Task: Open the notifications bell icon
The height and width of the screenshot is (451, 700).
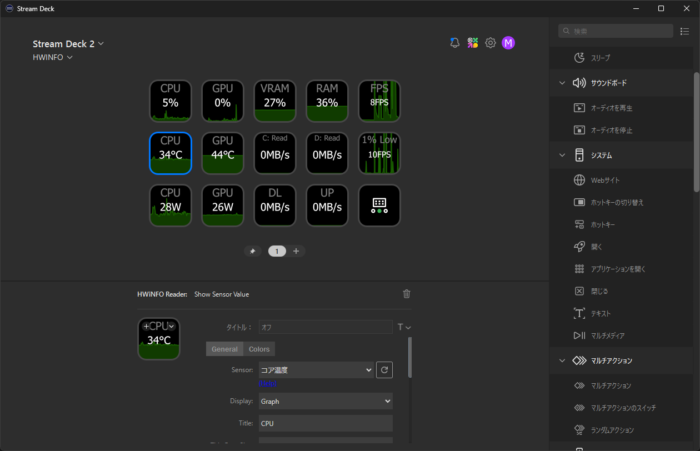Action: click(x=454, y=43)
